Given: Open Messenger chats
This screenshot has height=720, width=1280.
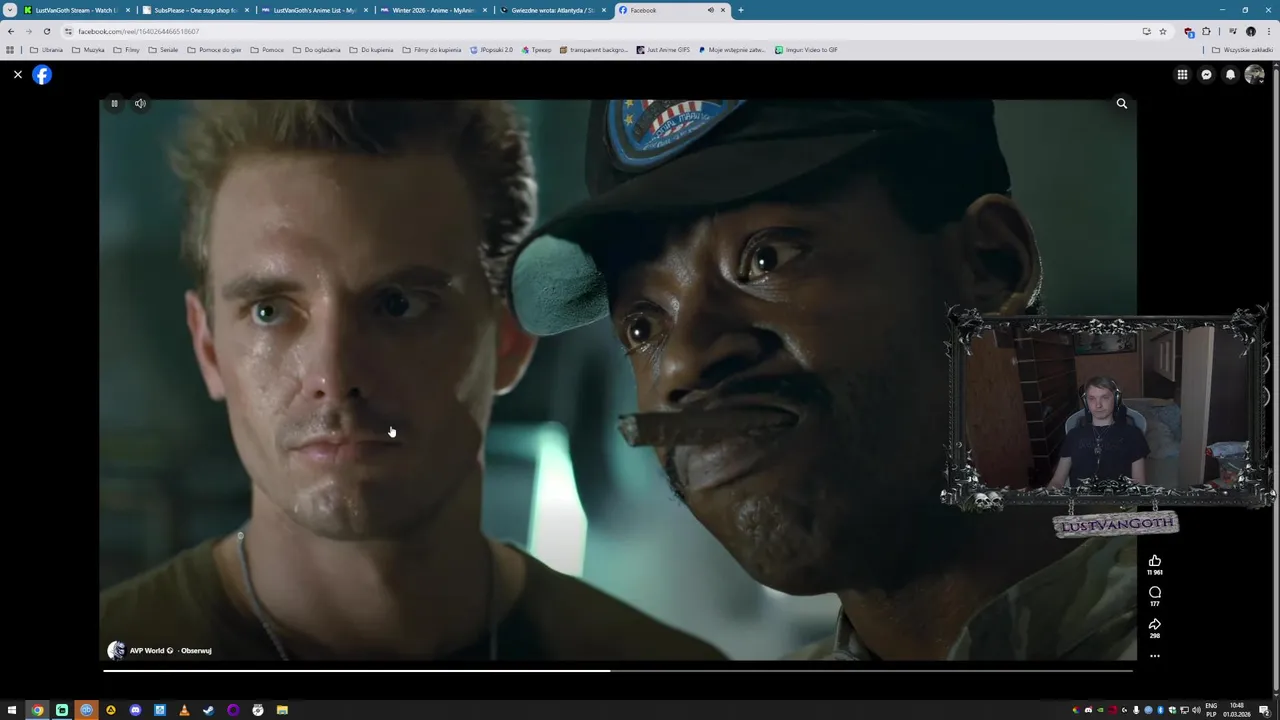Looking at the screenshot, I should tap(1206, 75).
